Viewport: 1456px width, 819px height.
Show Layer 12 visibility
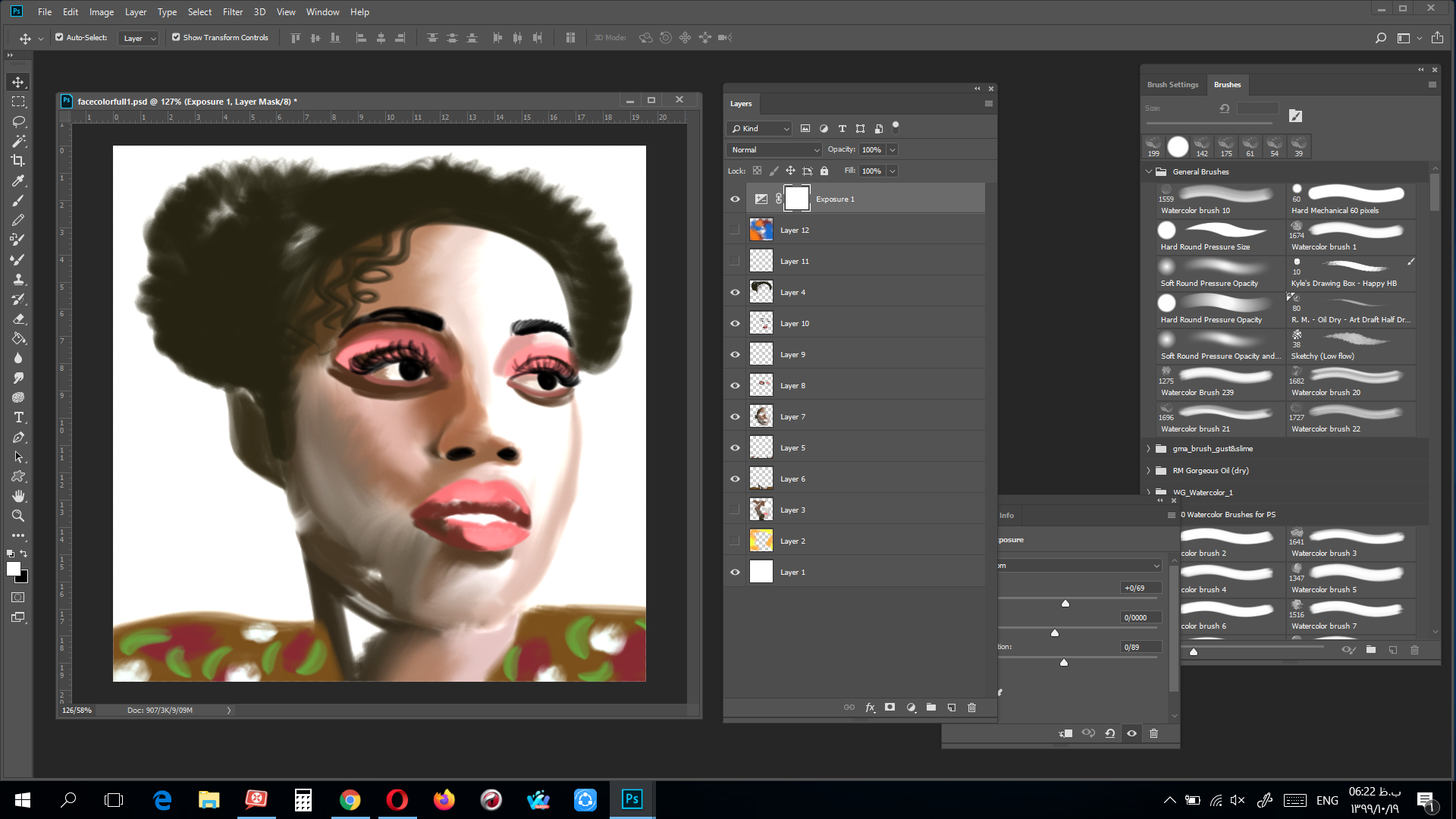pyautogui.click(x=735, y=231)
